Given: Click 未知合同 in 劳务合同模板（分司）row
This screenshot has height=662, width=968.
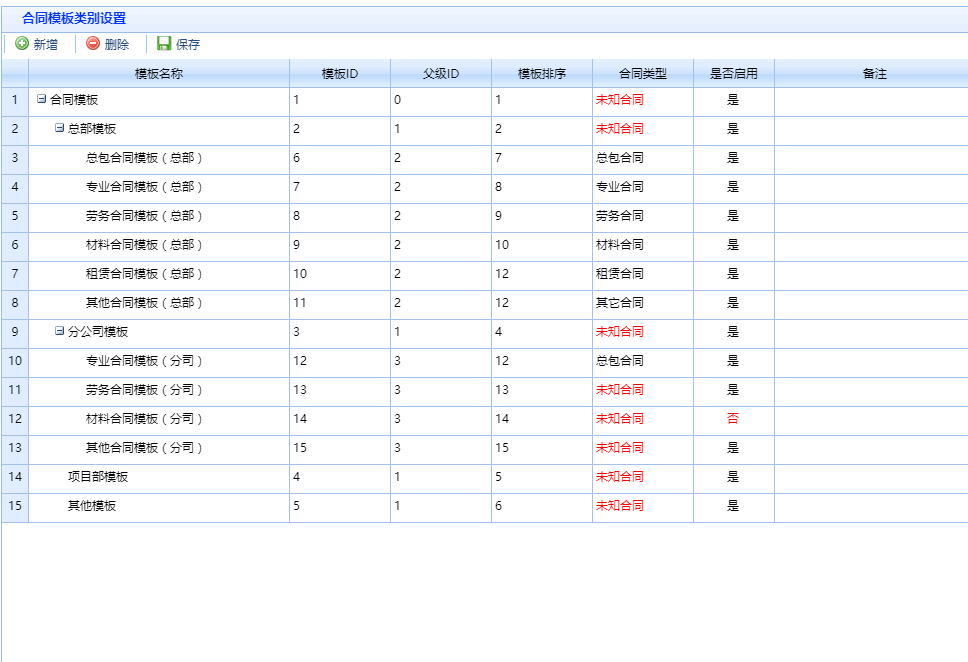Looking at the screenshot, I should (x=620, y=390).
